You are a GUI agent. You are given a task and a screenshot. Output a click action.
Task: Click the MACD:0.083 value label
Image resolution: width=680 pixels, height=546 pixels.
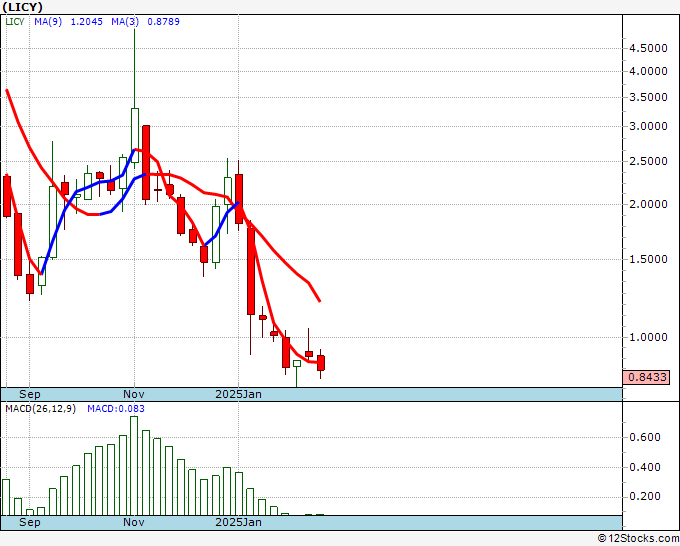pyautogui.click(x=116, y=409)
